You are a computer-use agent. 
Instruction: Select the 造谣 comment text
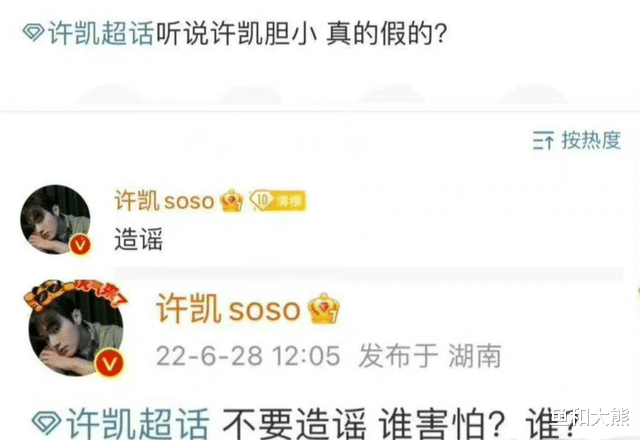coord(139,239)
